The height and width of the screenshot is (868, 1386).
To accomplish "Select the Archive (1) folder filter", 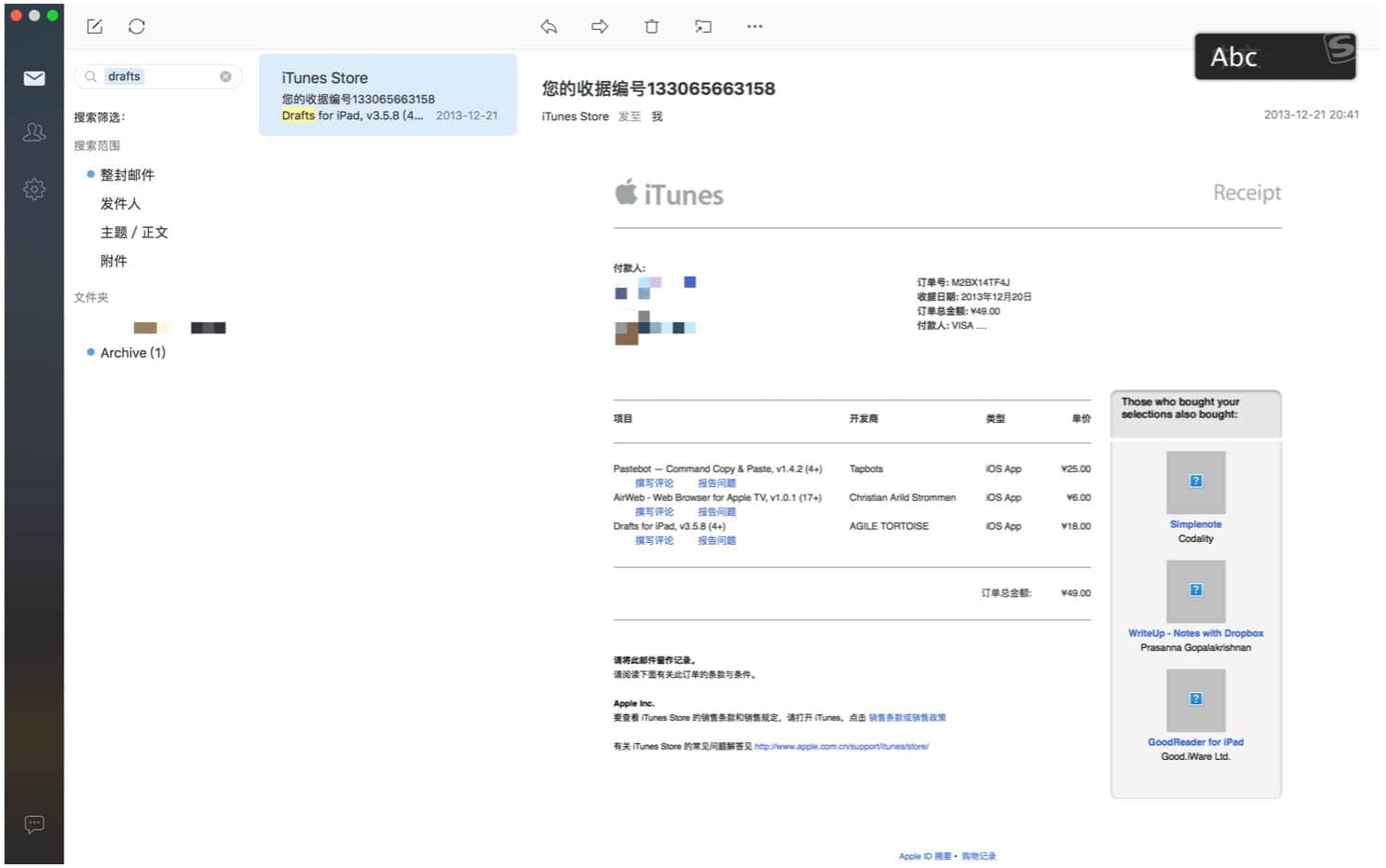I will point(132,353).
